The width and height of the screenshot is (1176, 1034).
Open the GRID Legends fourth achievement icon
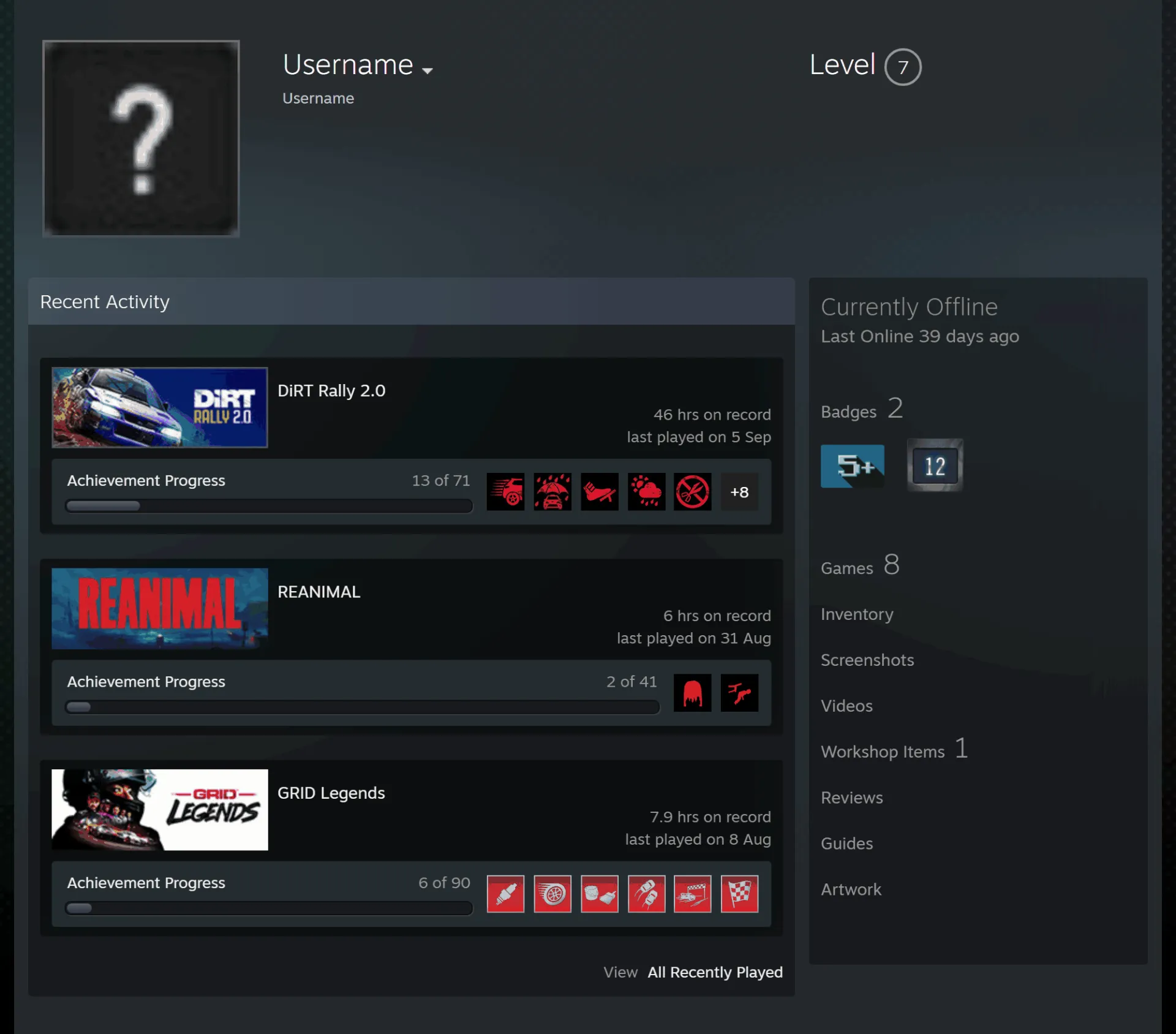pyautogui.click(x=646, y=894)
